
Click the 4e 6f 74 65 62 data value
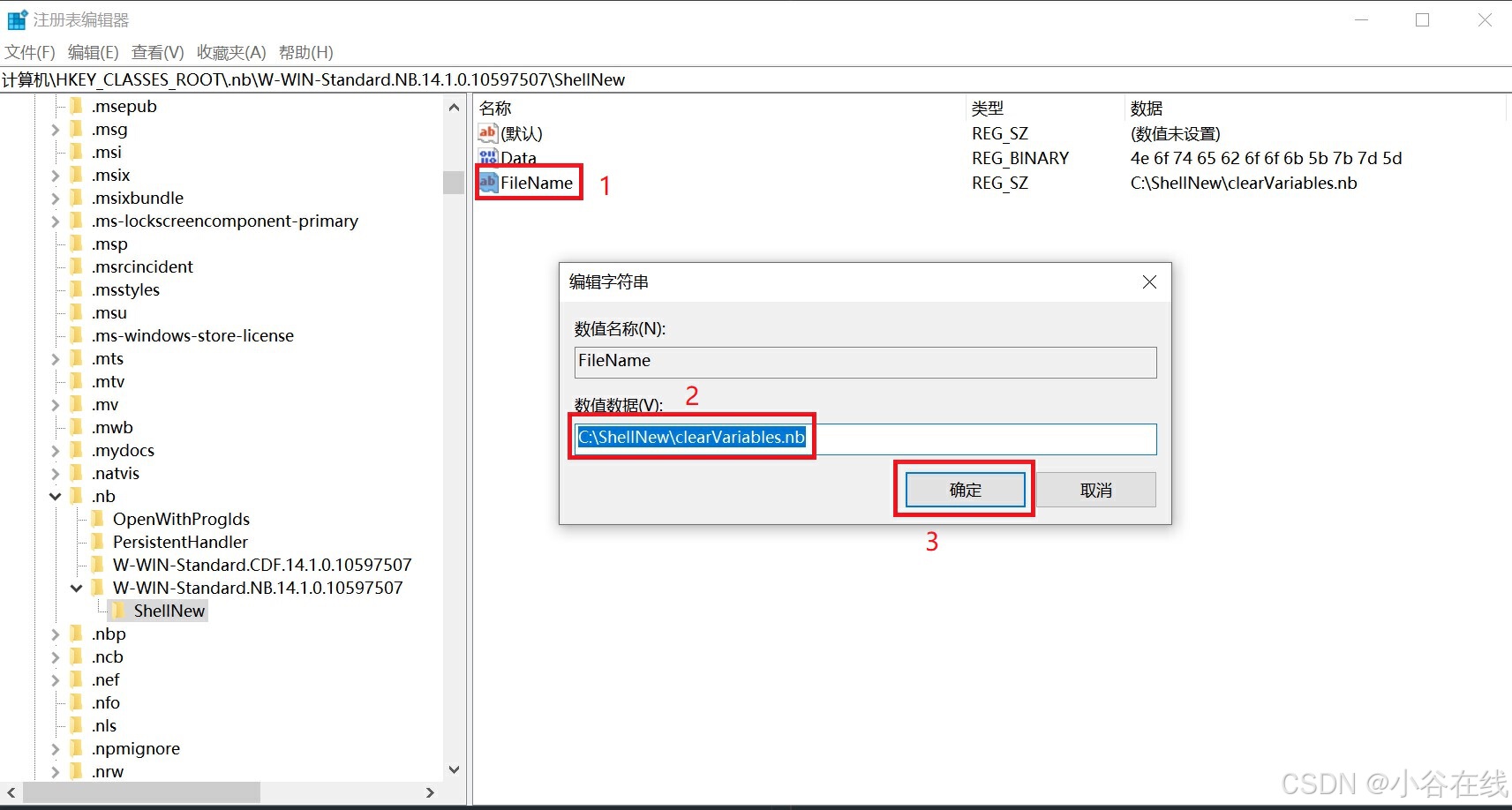1266,158
